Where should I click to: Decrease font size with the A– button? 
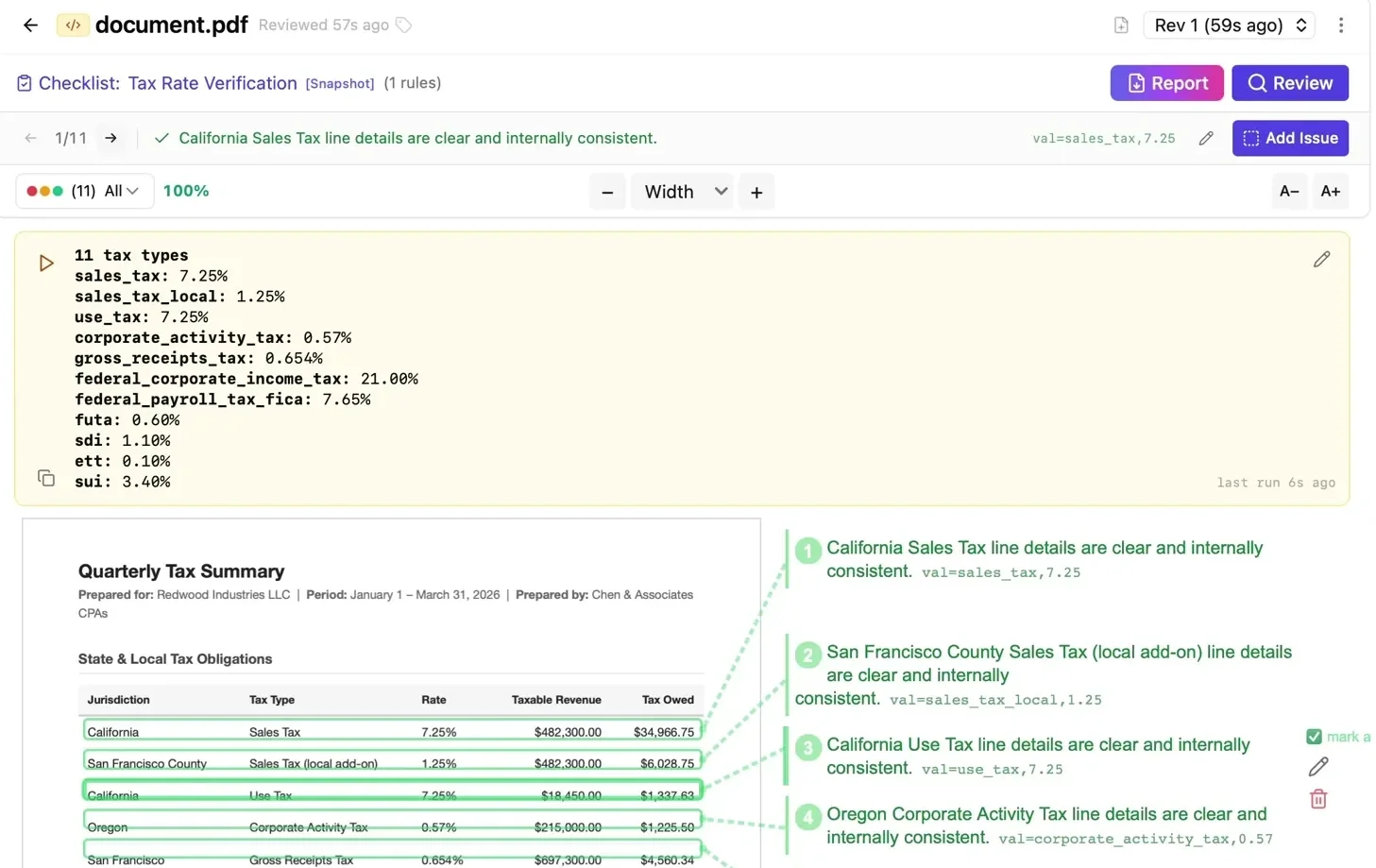pyautogui.click(x=1288, y=192)
